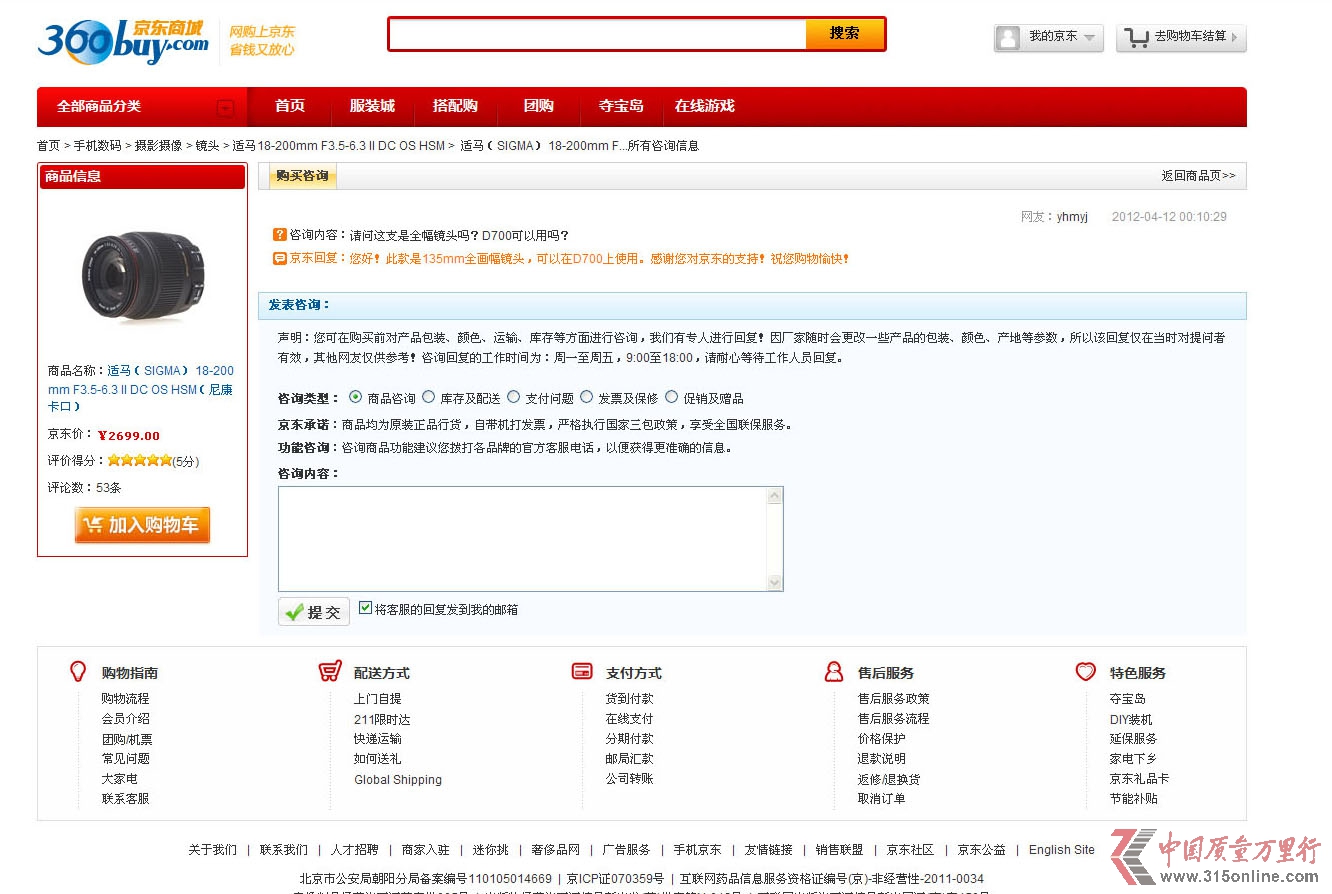Viewport: 1332px width, 894px height.
Task: Select the 促销及赠品 radio button
Action: pos(672,397)
